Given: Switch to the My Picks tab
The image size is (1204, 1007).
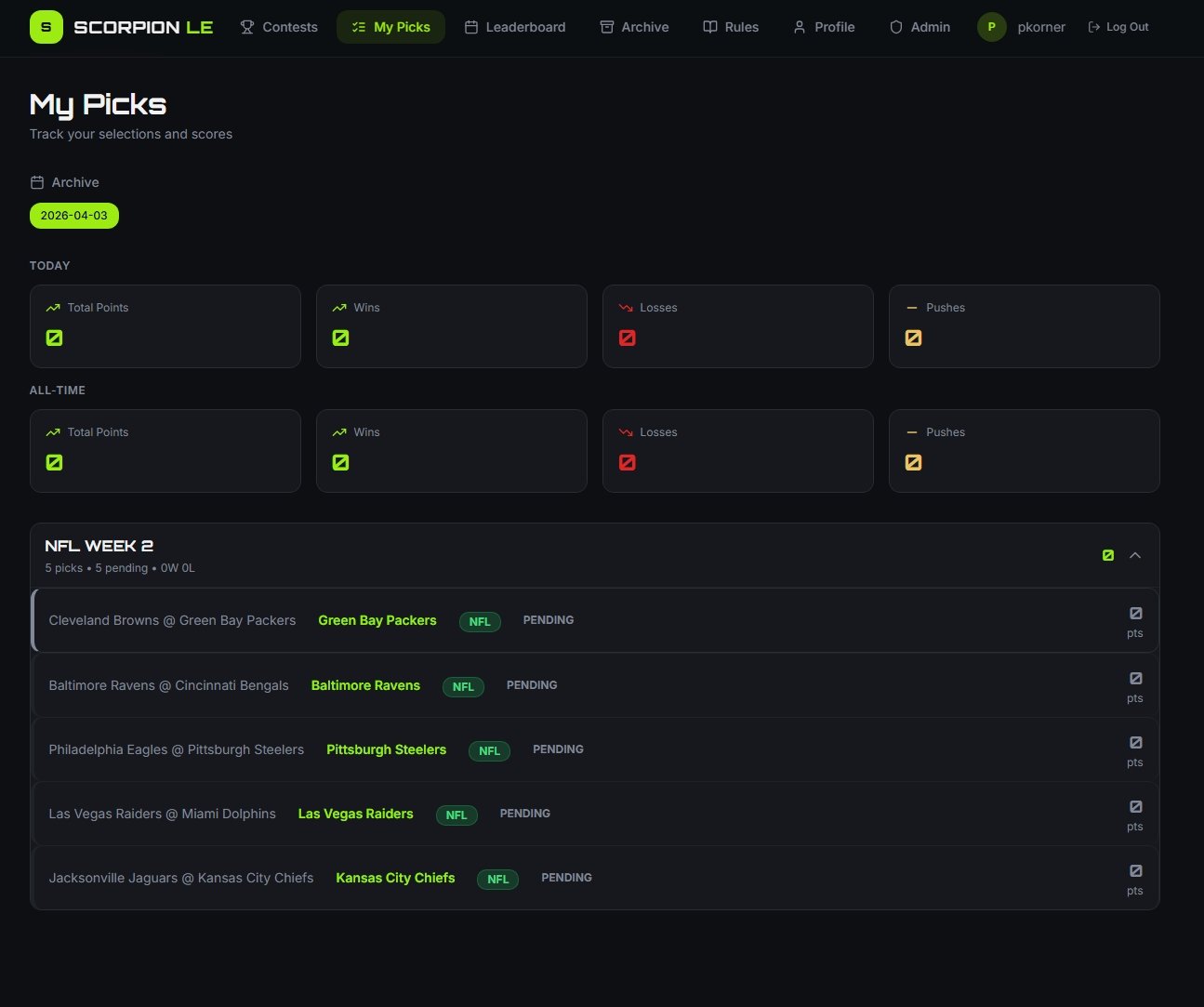Looking at the screenshot, I should point(390,27).
